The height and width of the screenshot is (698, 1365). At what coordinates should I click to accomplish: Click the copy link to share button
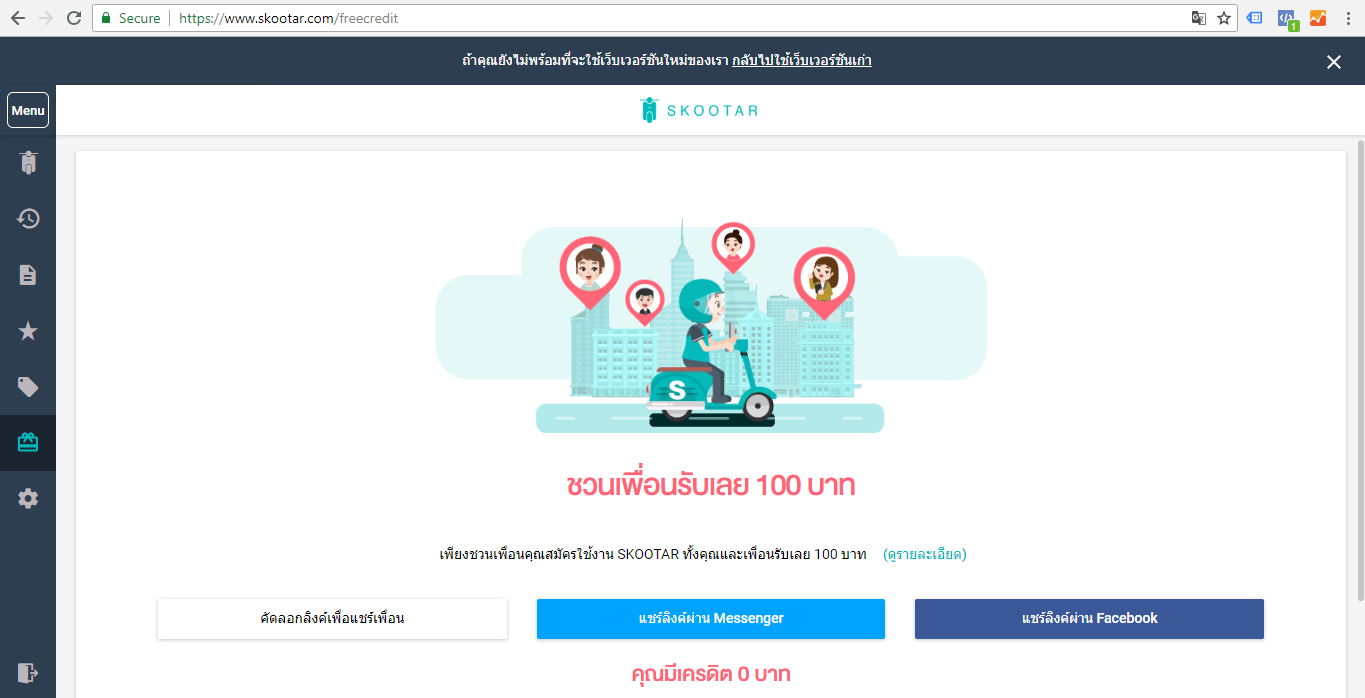[x=332, y=619]
